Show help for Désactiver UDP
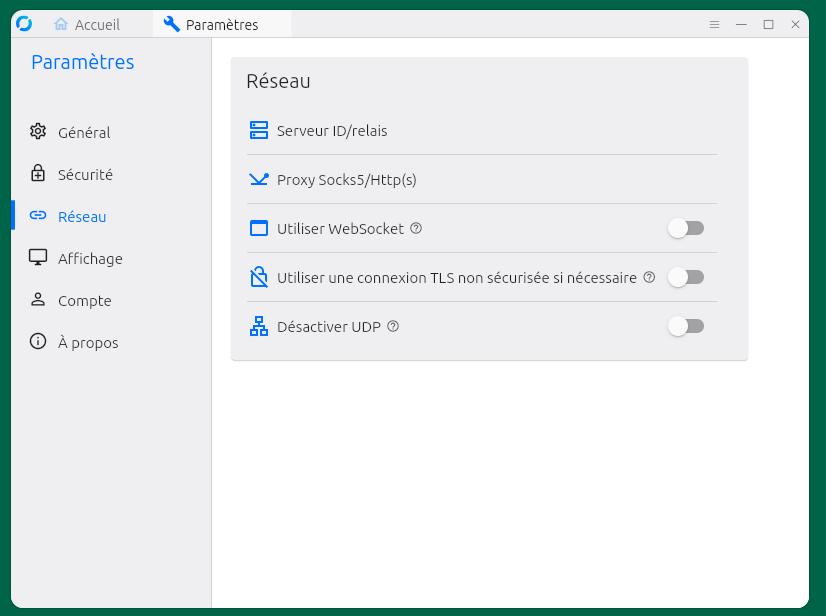The height and width of the screenshot is (616, 826). coord(393,326)
